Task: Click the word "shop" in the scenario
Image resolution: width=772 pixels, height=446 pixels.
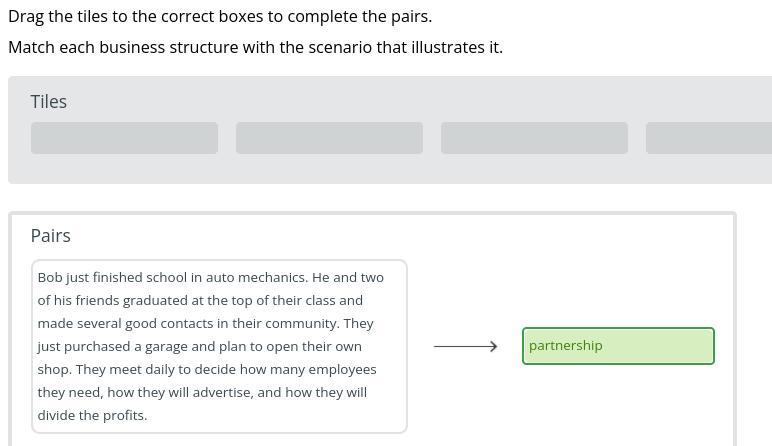Action: tap(54, 369)
